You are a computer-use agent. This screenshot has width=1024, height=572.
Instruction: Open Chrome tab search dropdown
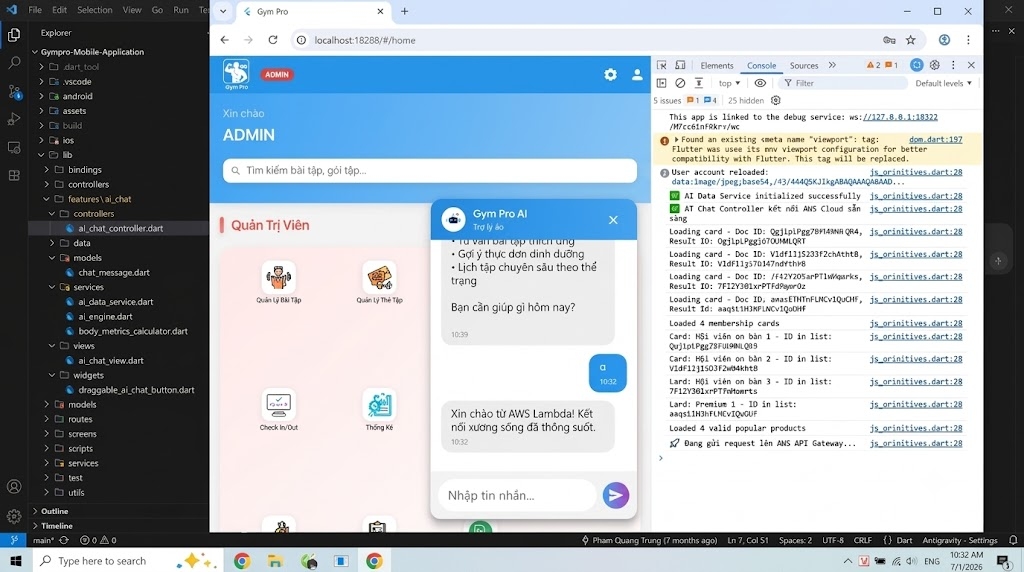(x=223, y=11)
